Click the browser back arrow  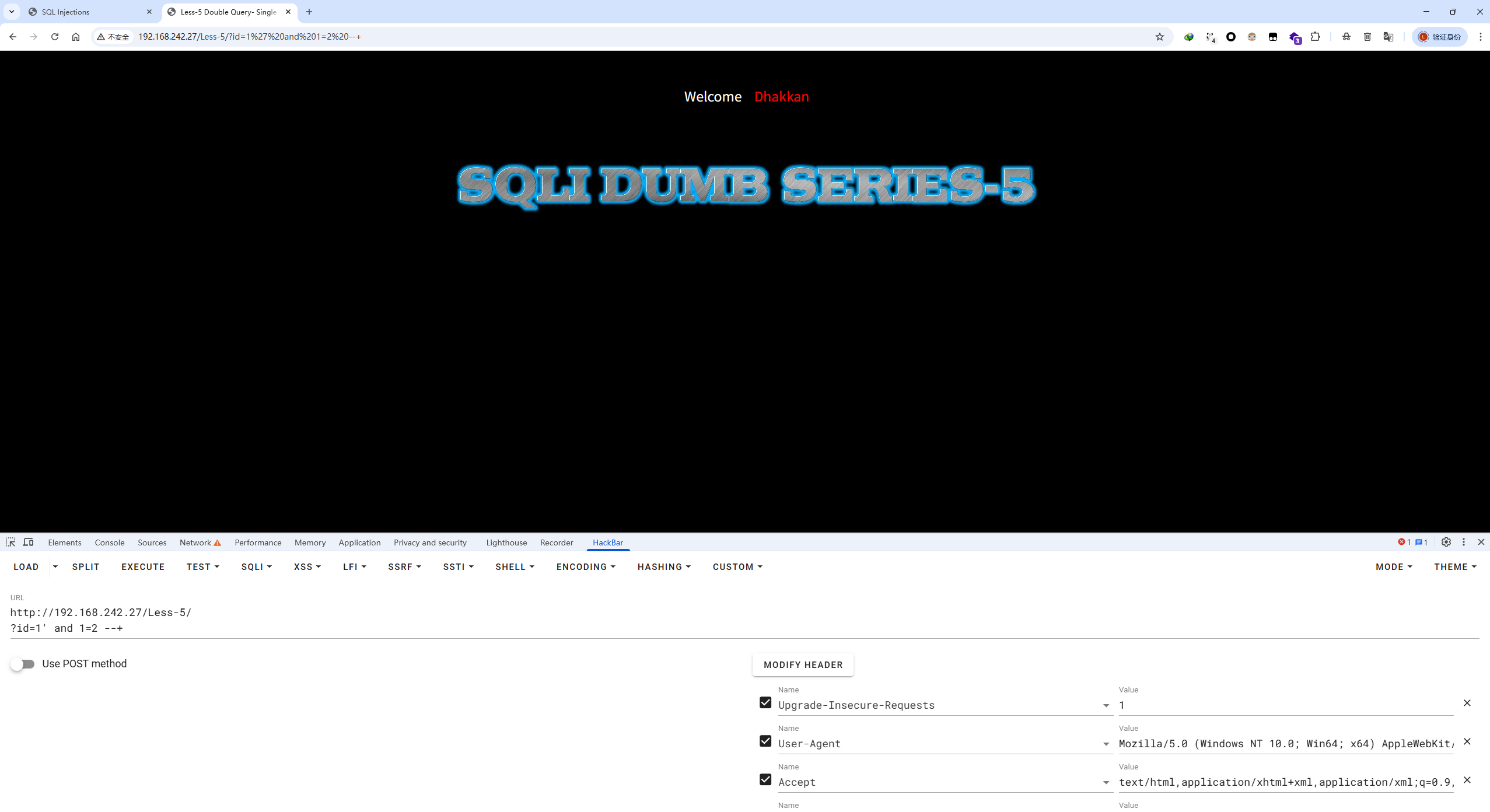pyautogui.click(x=13, y=37)
